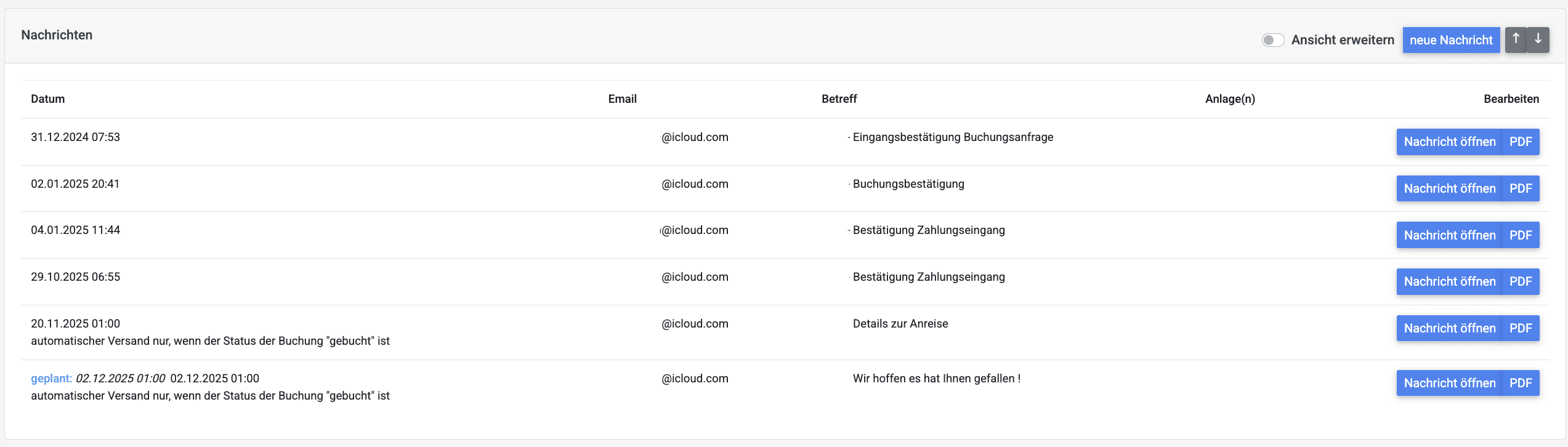Screen dimensions: 1568x447
Task: Toggle the Ansicht erweitern switch
Action: click(1272, 40)
